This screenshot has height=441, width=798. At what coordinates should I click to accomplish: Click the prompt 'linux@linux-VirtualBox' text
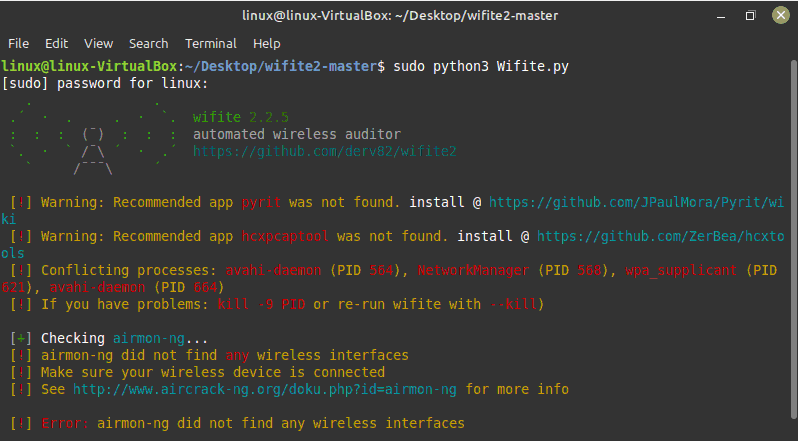pyautogui.click(x=89, y=67)
